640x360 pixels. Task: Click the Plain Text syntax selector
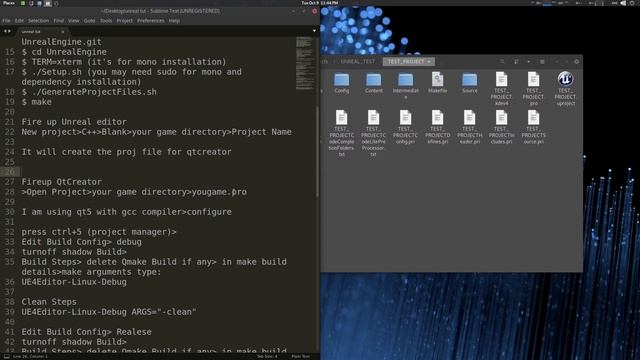(x=300, y=356)
